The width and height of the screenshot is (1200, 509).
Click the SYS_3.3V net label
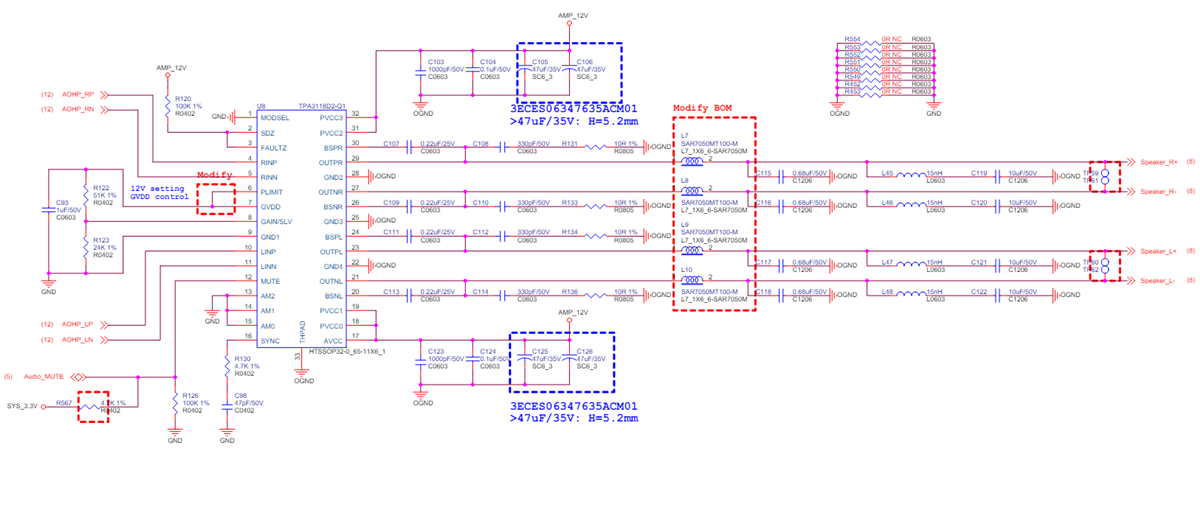(x=24, y=406)
